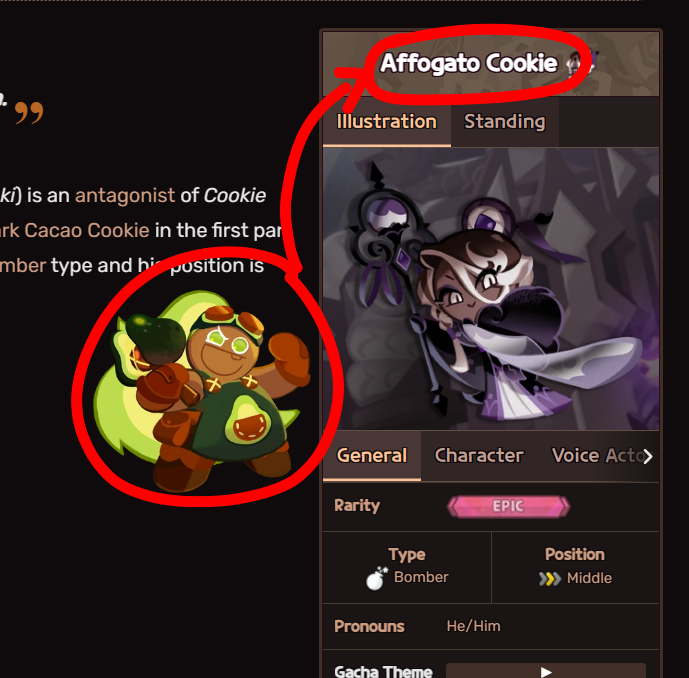Select the Voice Actor tab
Viewport: 689px width, 678px height.
[x=597, y=455]
